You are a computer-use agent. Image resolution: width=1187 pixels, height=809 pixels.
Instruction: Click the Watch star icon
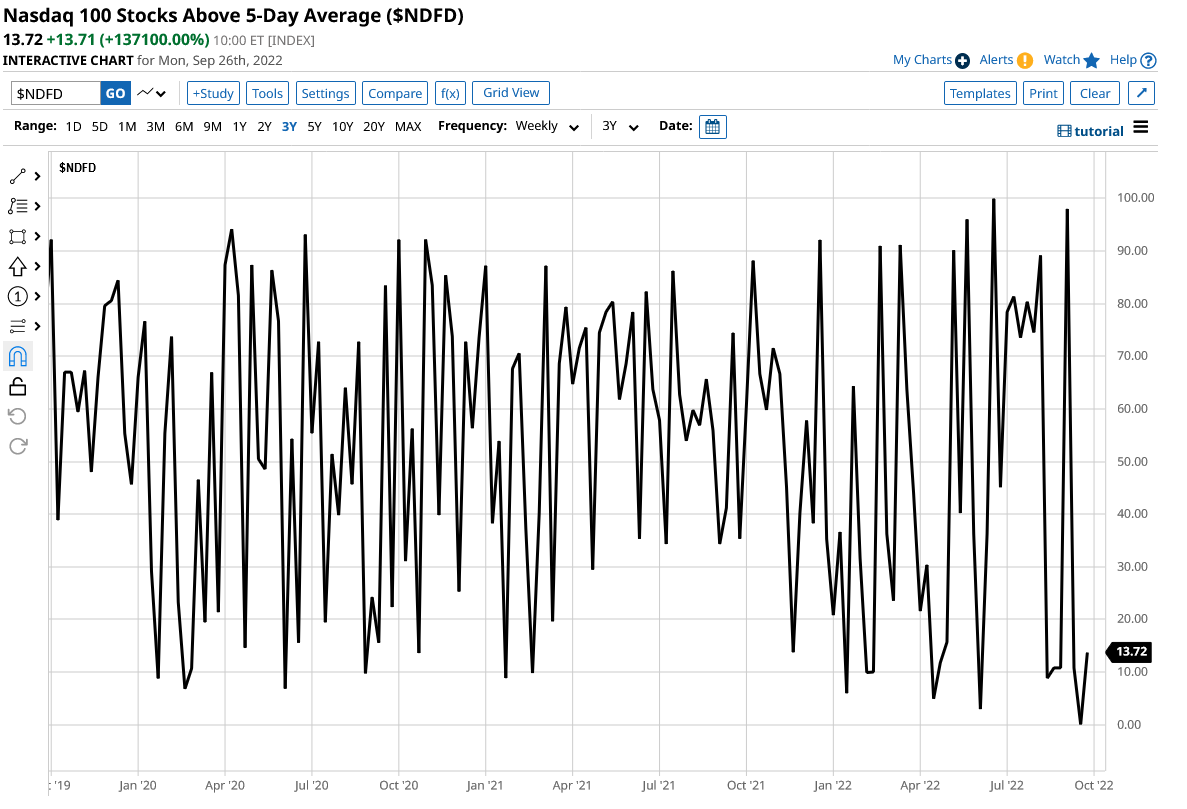pos(1091,61)
